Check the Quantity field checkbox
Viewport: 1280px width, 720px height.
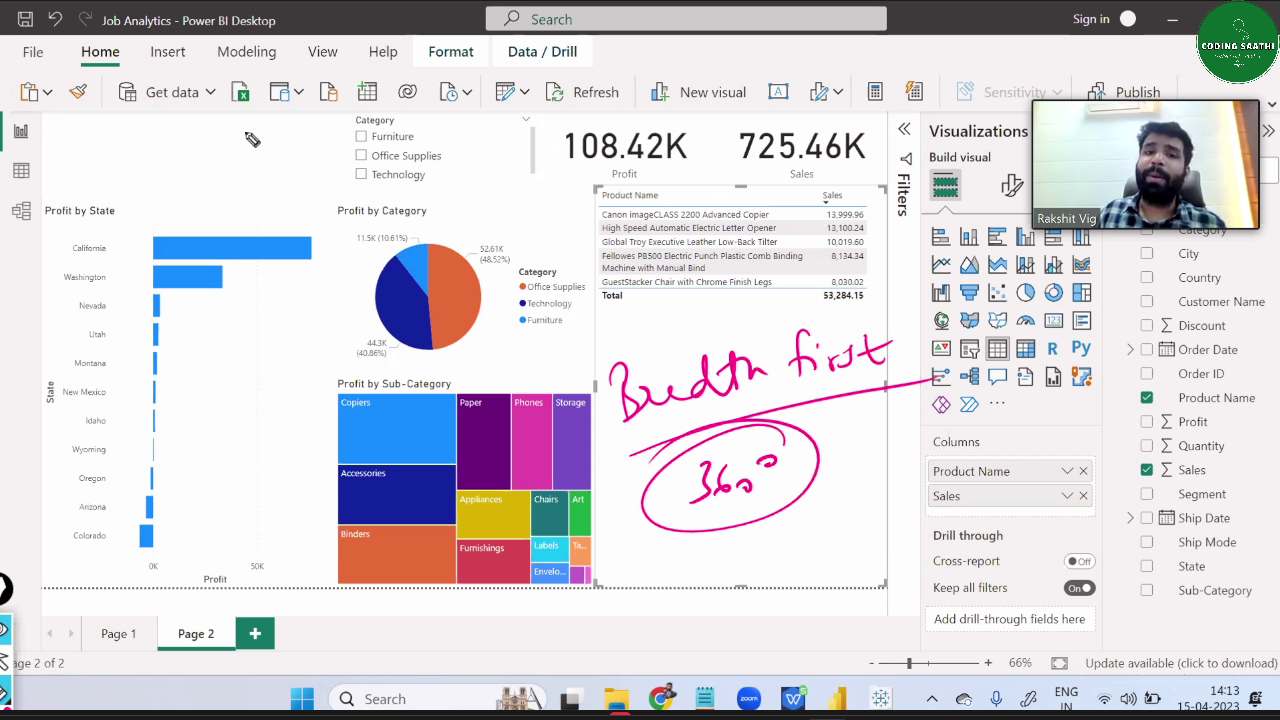1146,445
